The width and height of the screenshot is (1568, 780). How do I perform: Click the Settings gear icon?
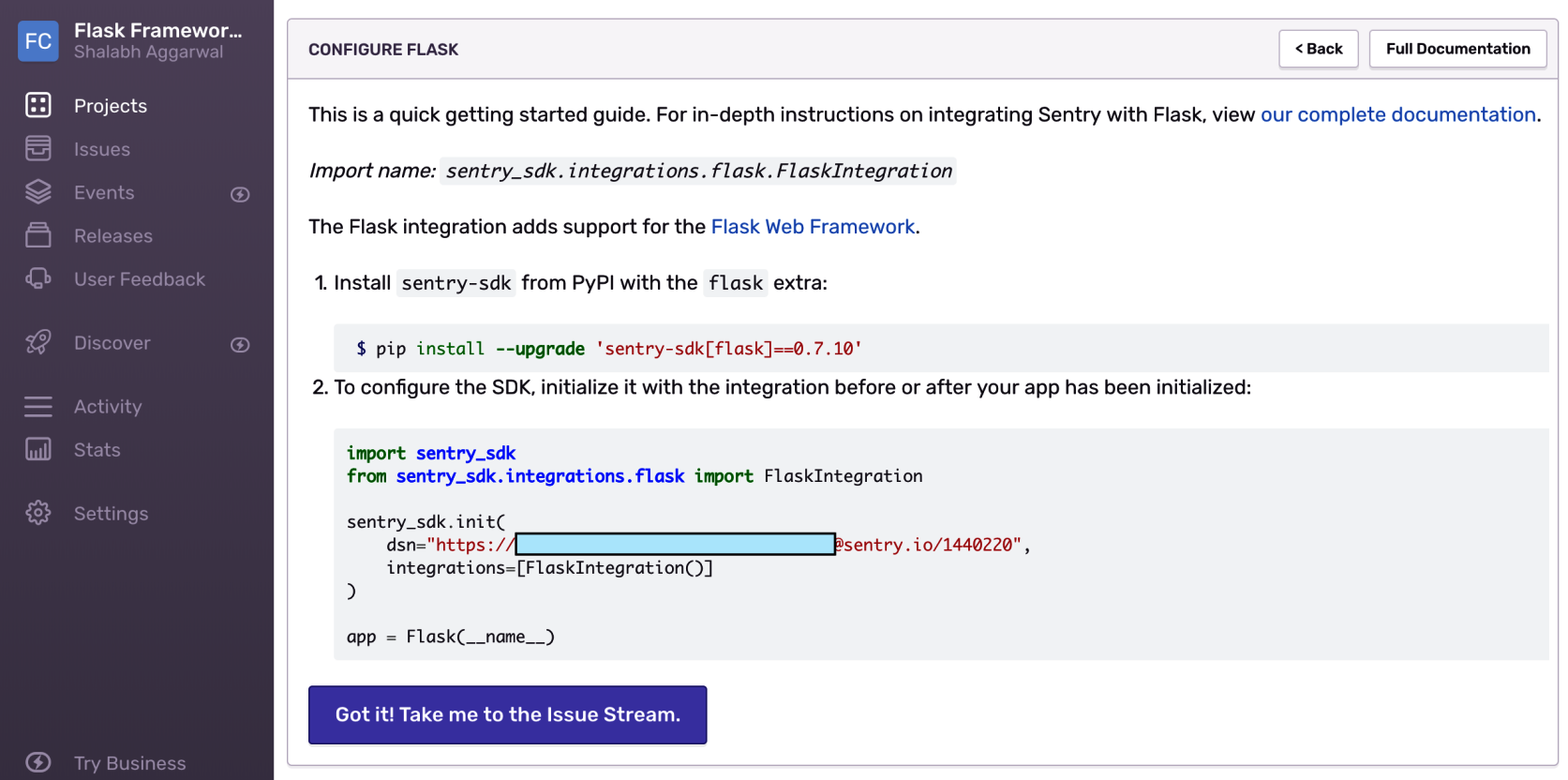click(38, 513)
